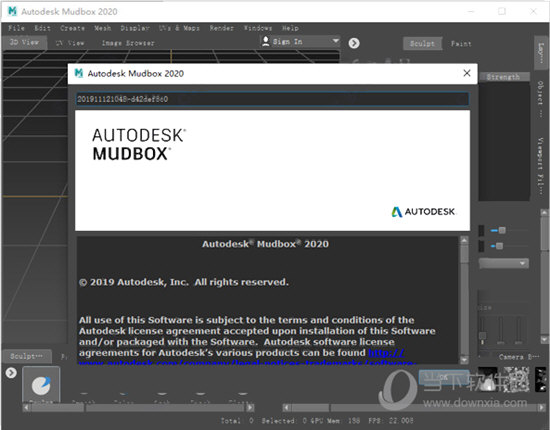Screen dimensions: 550x430
Task: Open the Windows menu
Action: coord(258,28)
